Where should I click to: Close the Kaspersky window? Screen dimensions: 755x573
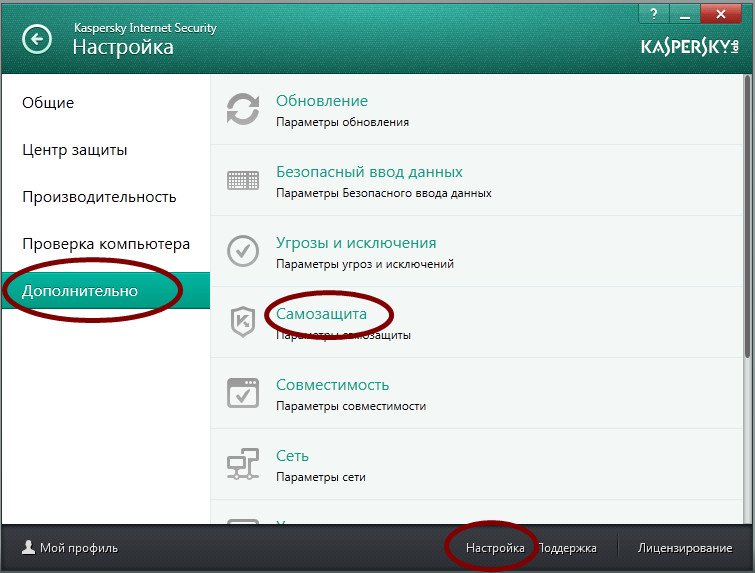pyautogui.click(x=721, y=14)
